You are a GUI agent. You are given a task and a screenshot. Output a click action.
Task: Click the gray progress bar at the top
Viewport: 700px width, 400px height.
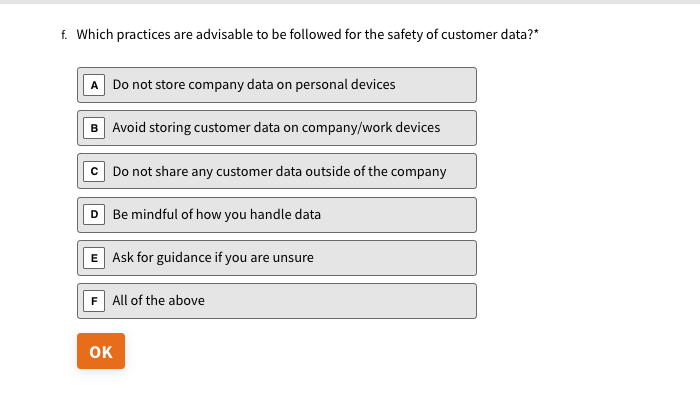pos(350,2)
